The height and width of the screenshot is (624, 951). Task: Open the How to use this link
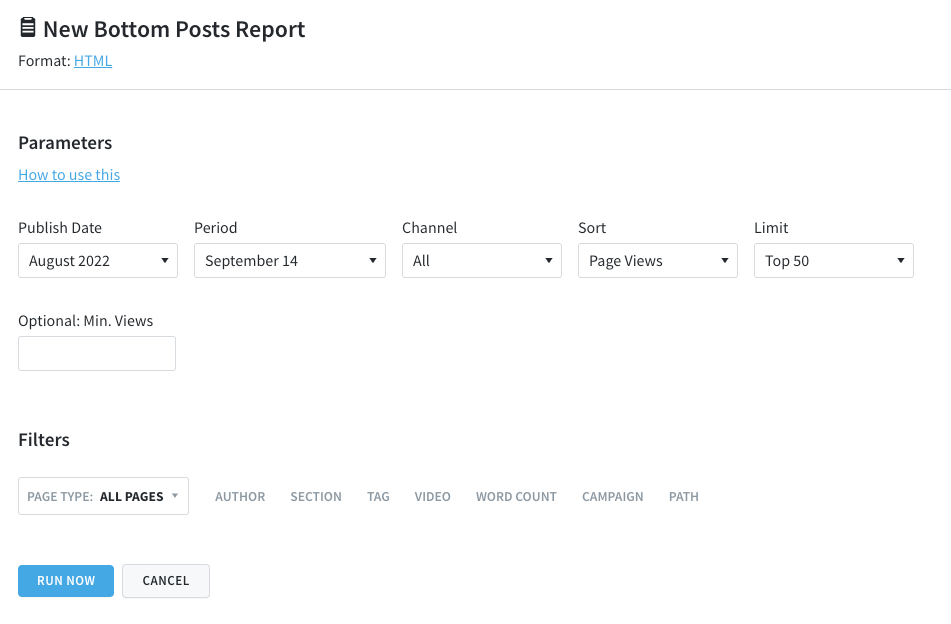[69, 175]
